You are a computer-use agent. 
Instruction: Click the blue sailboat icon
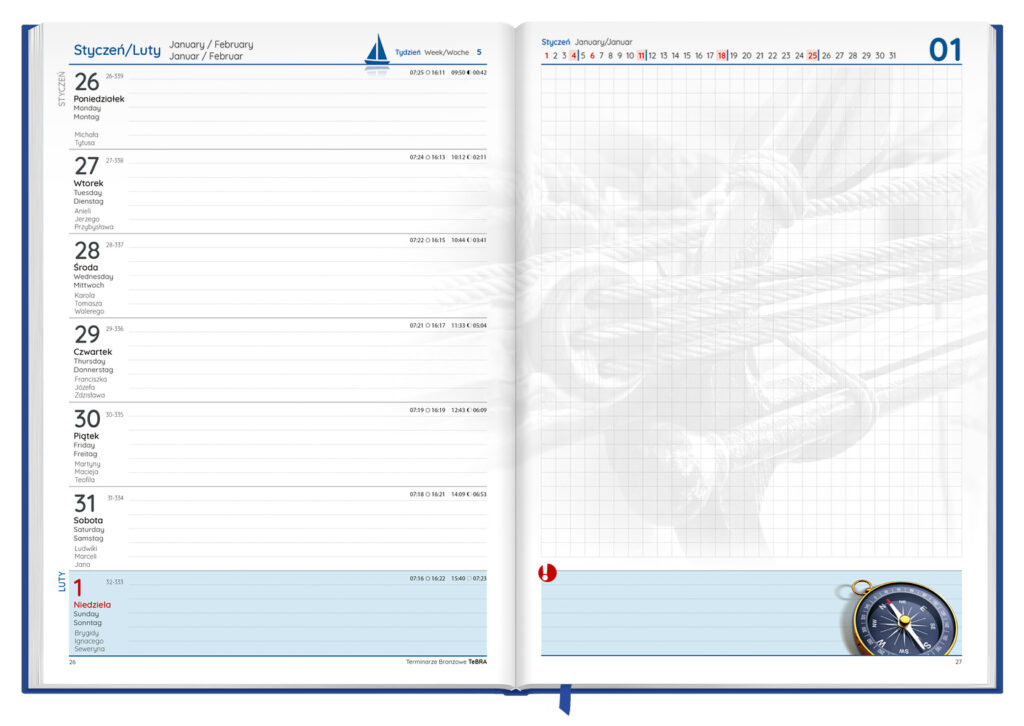377,50
